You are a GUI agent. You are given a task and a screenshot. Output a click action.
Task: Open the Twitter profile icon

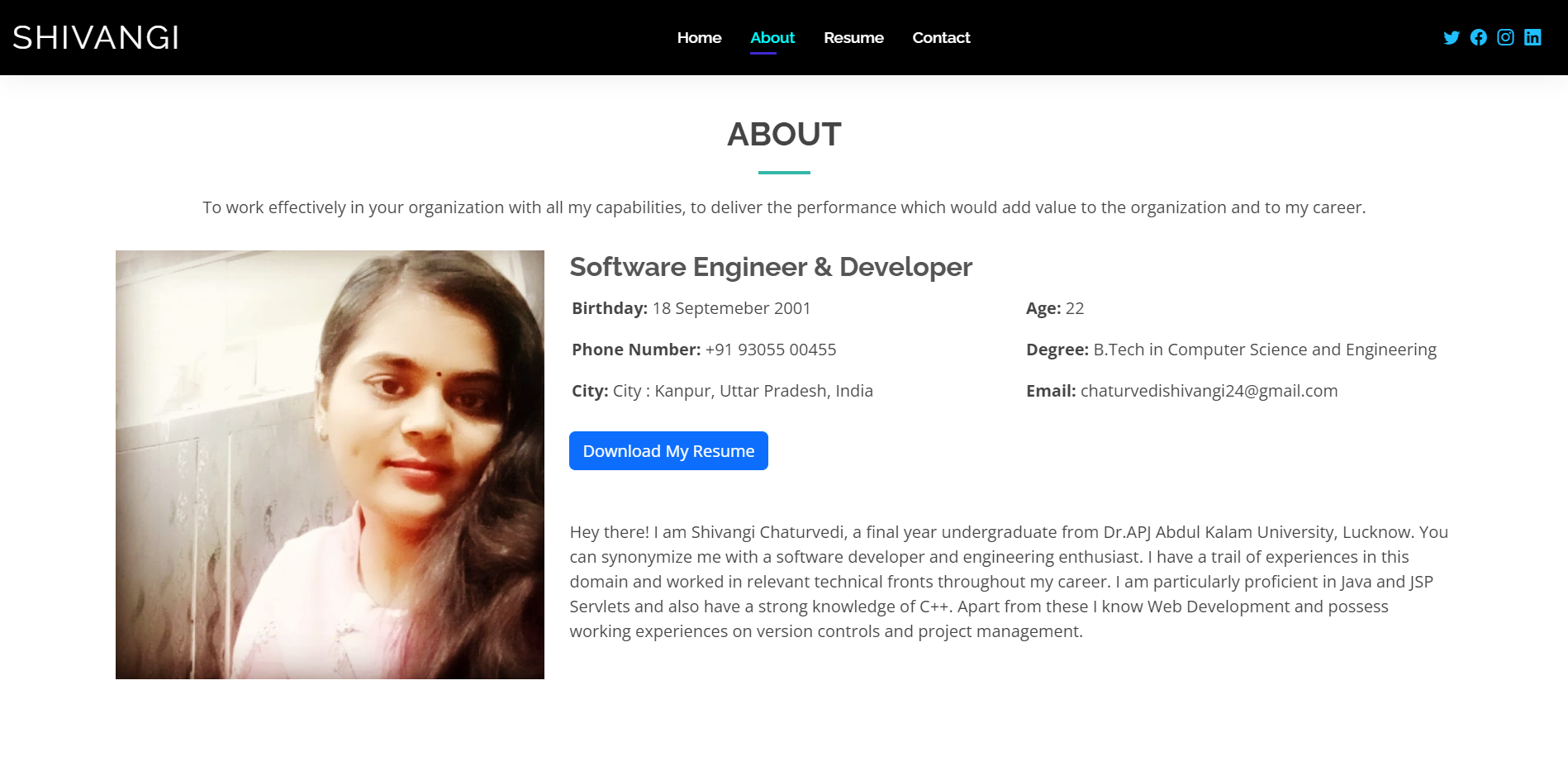(1451, 38)
